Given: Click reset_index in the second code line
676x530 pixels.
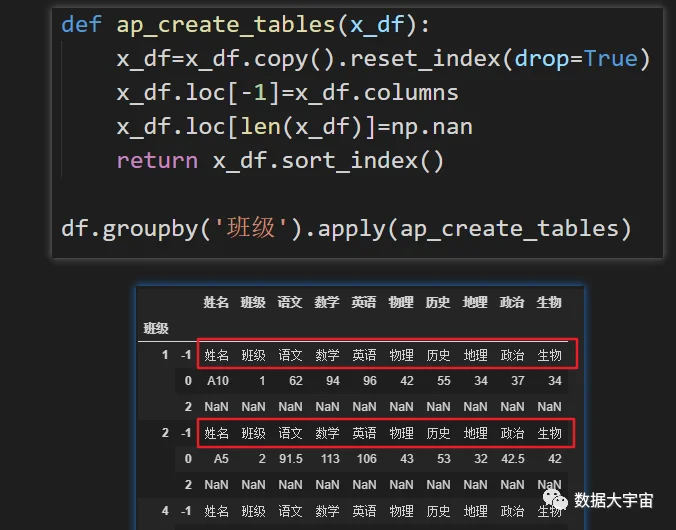Looking at the screenshot, I should [425, 58].
